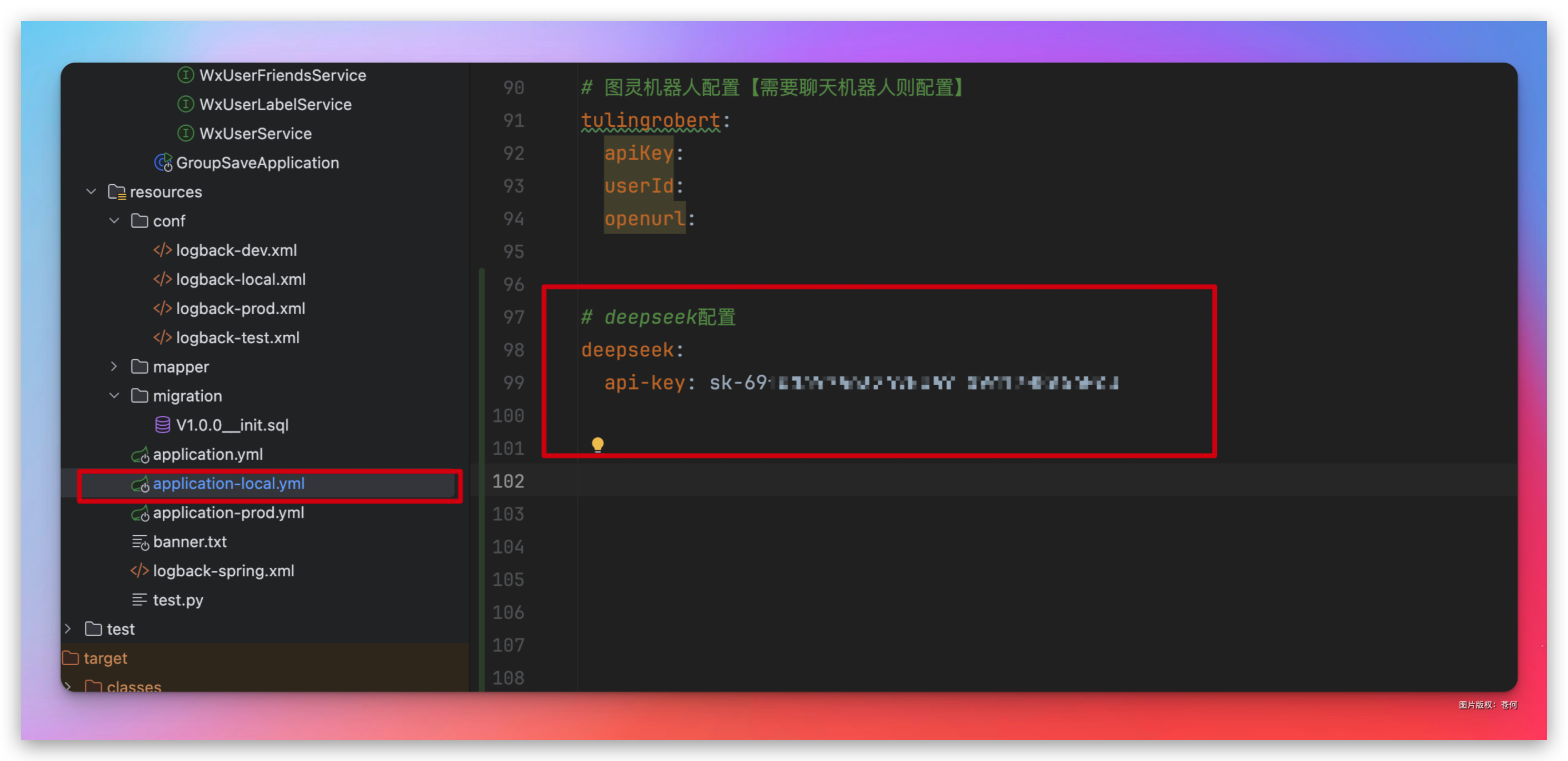Viewport: 1568px width, 761px height.
Task: Open logback-dev.xml in the editor
Action: point(236,249)
